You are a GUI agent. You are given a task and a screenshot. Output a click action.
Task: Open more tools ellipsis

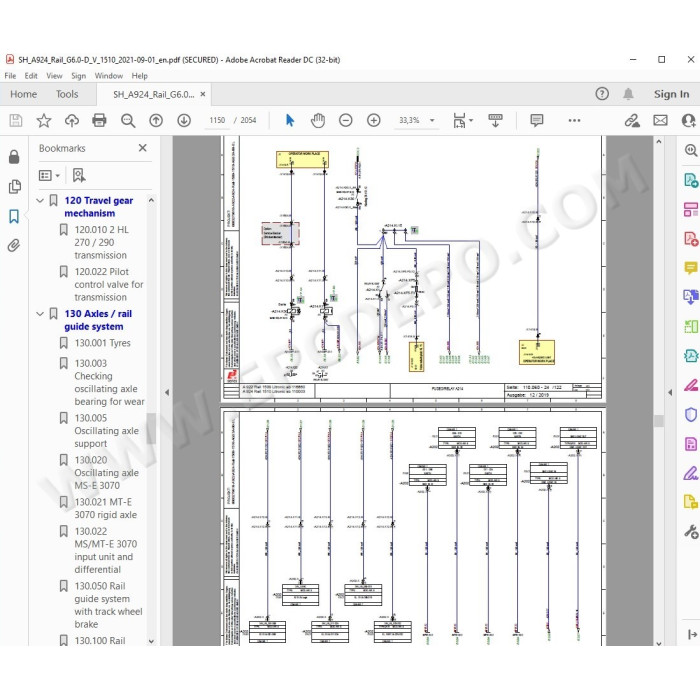575,120
